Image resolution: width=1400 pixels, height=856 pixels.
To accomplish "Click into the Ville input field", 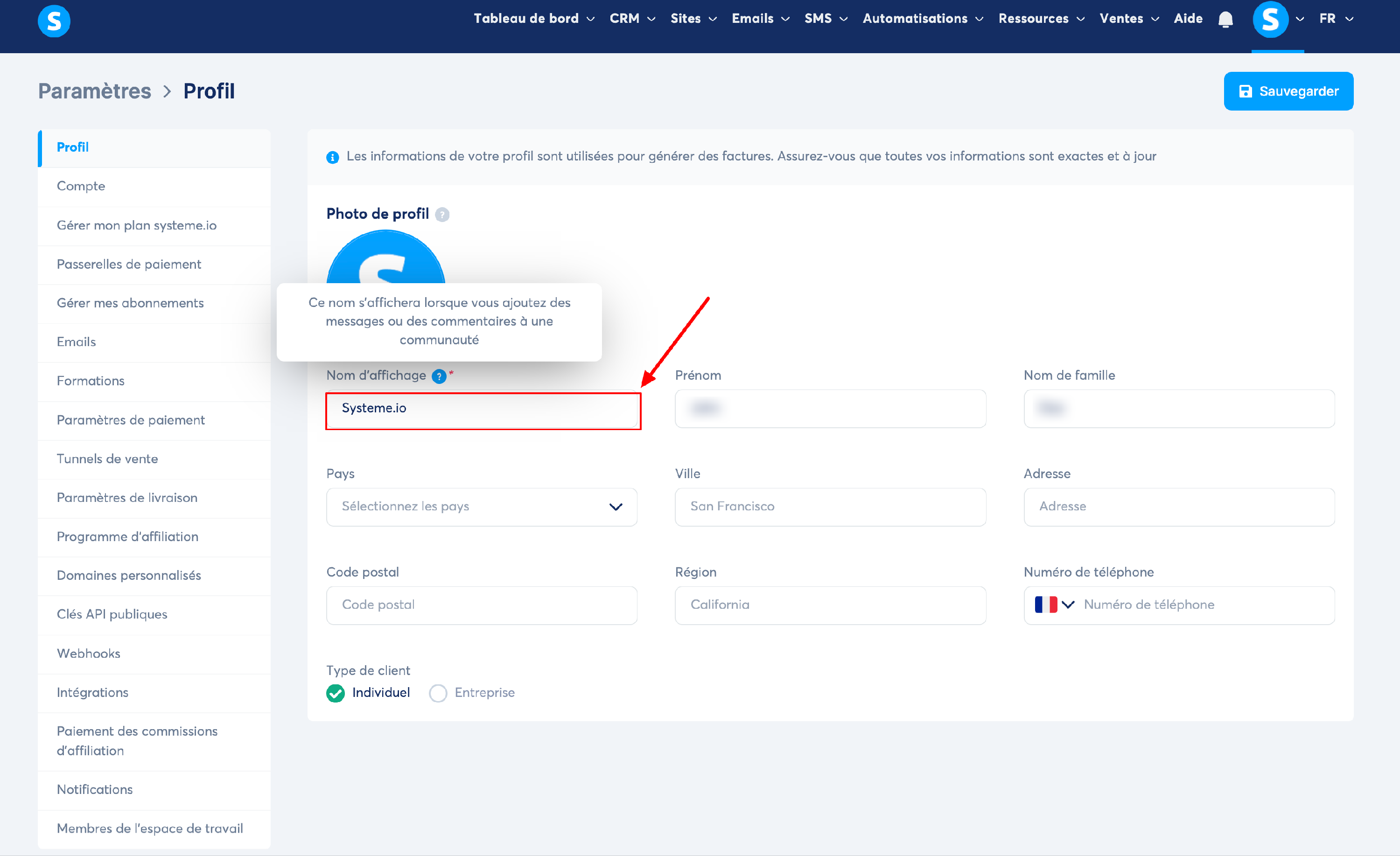I will (x=830, y=507).
